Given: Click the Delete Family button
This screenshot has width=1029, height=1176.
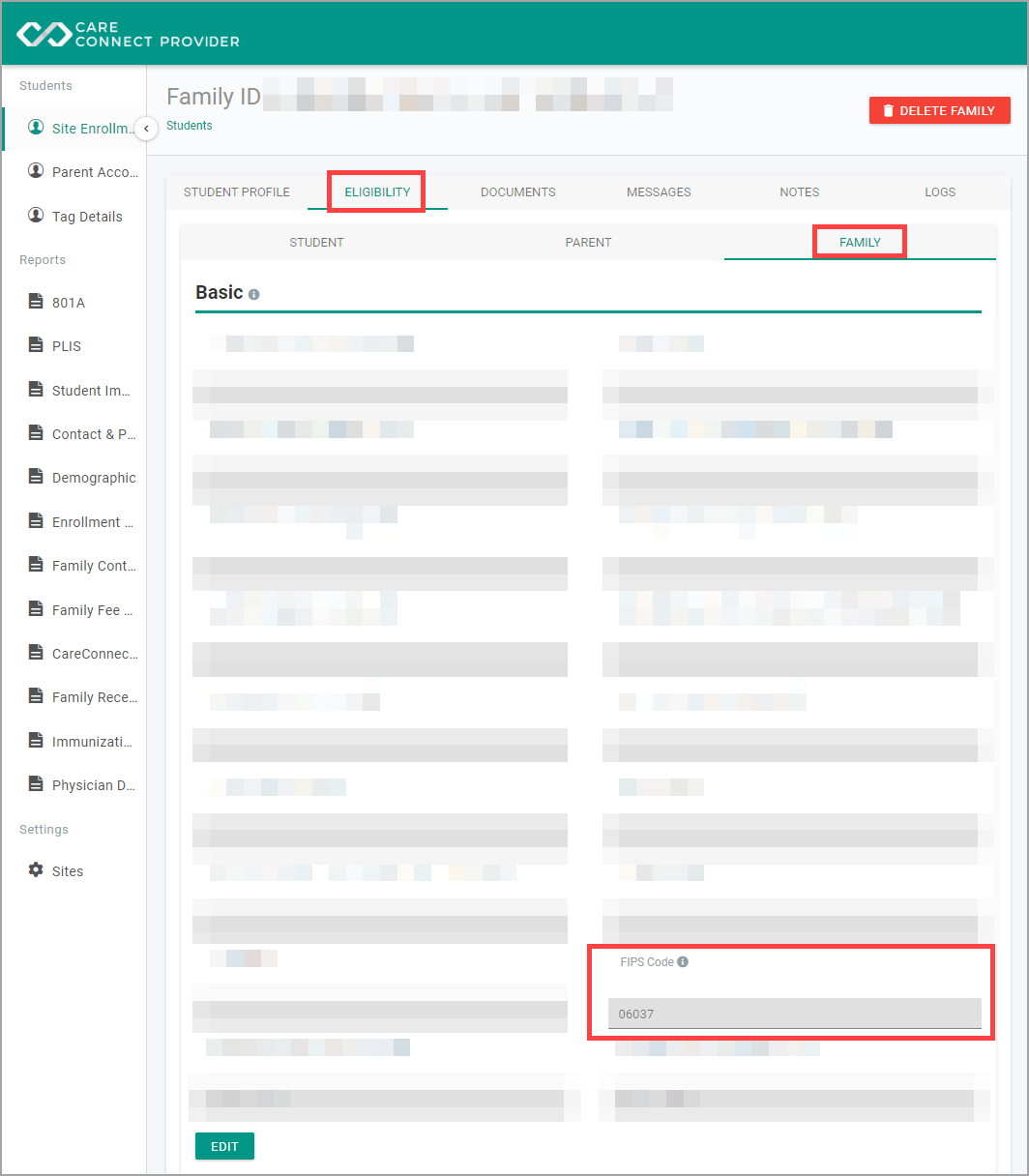Looking at the screenshot, I should pos(940,110).
